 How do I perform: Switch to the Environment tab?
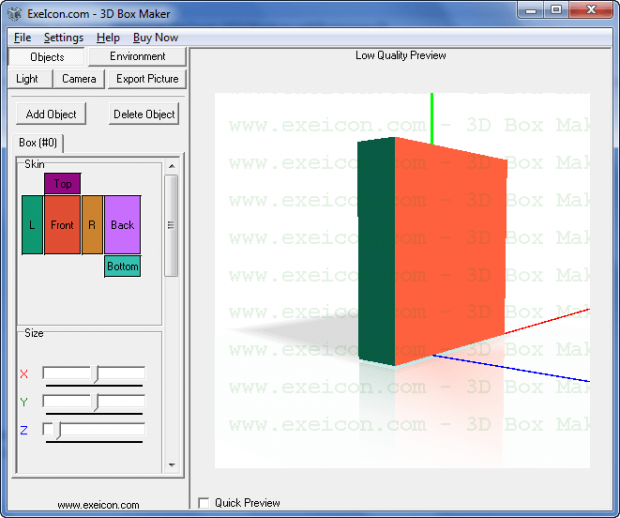(138, 57)
